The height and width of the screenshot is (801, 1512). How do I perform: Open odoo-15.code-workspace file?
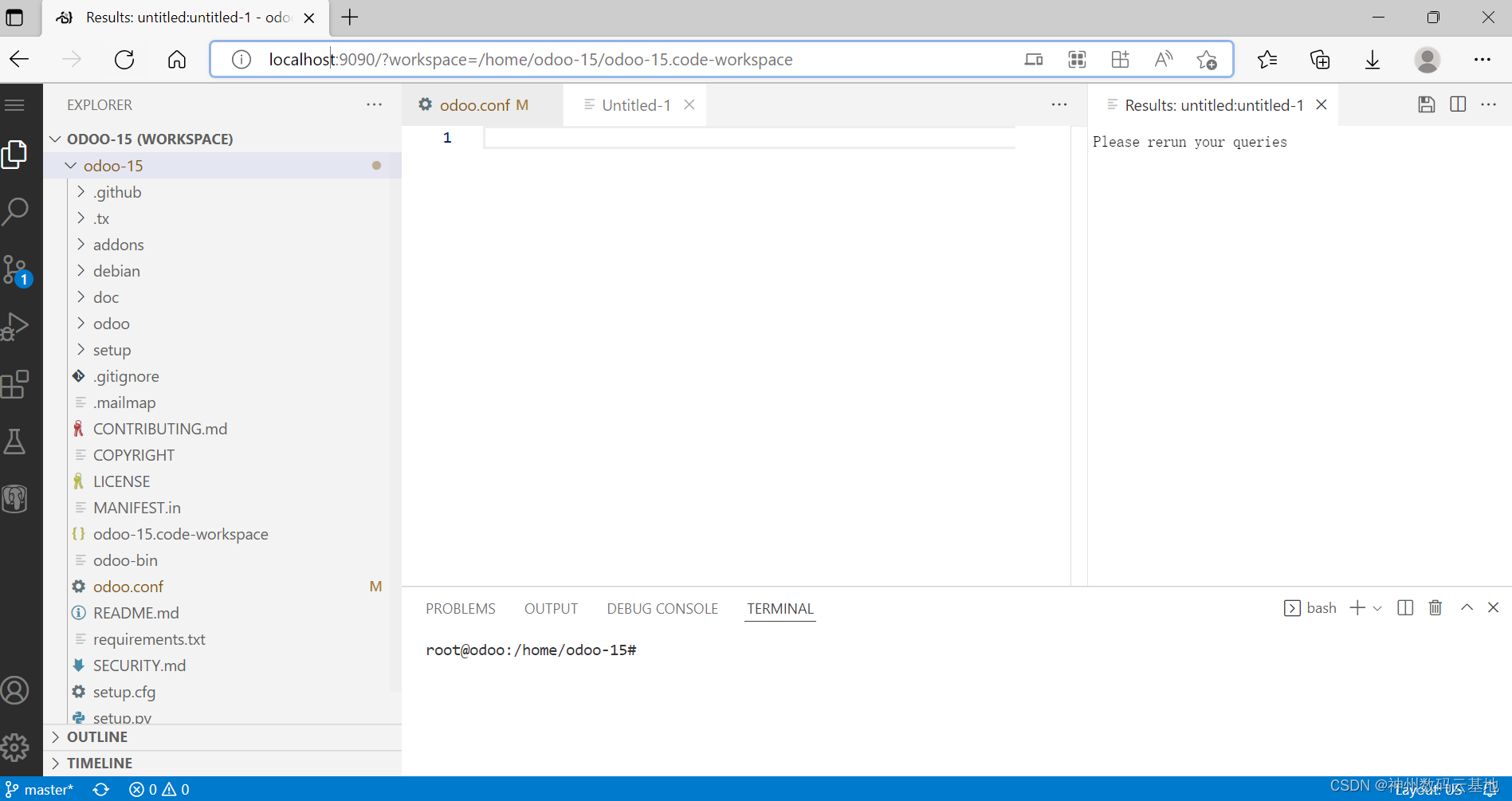(223, 534)
